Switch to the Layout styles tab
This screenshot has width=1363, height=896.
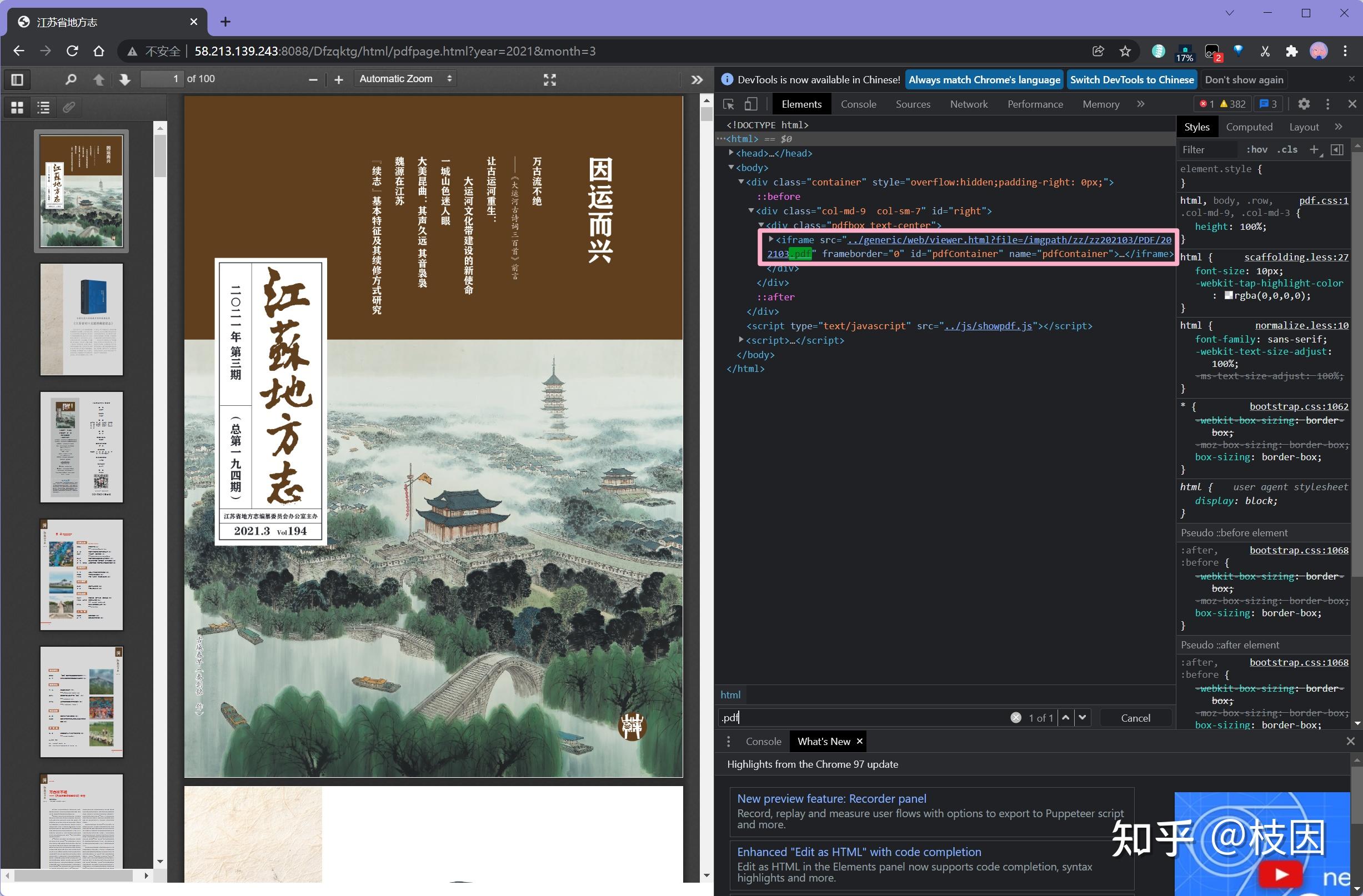pos(1304,127)
